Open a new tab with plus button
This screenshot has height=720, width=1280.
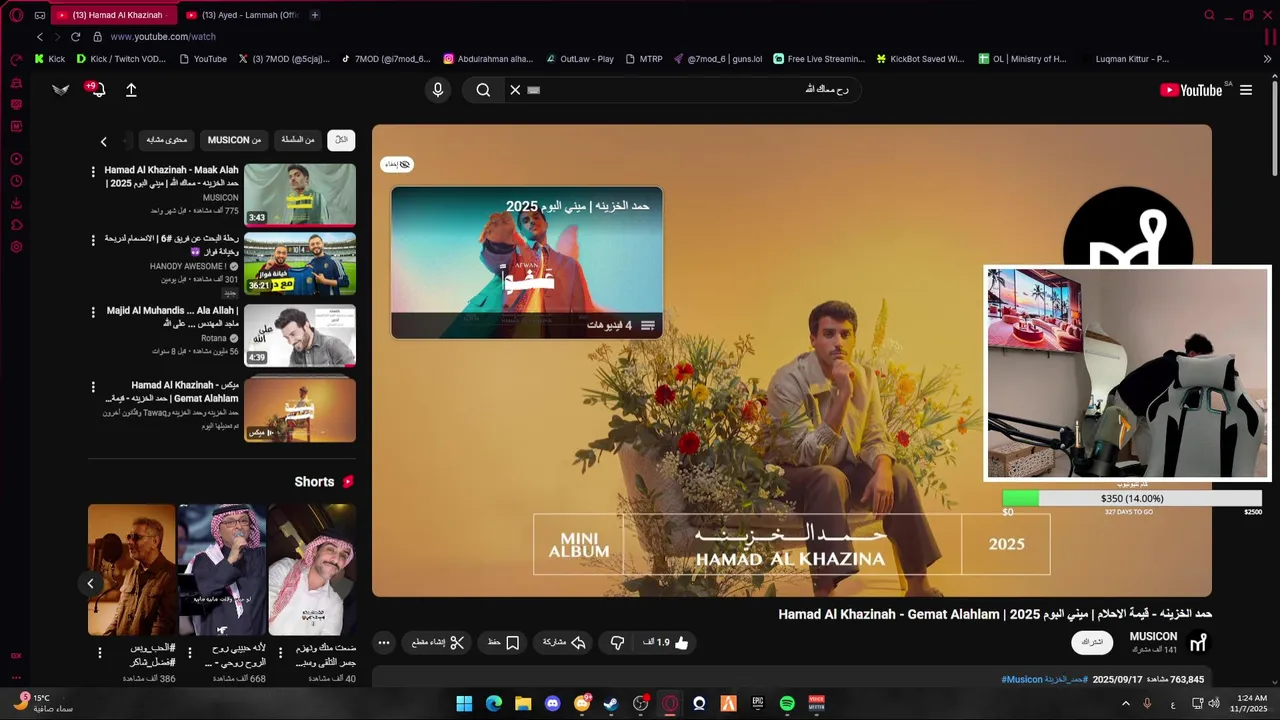point(314,15)
